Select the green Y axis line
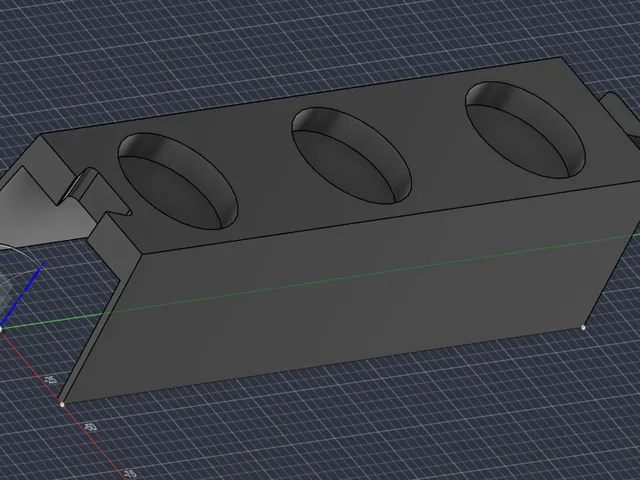 (320, 282)
